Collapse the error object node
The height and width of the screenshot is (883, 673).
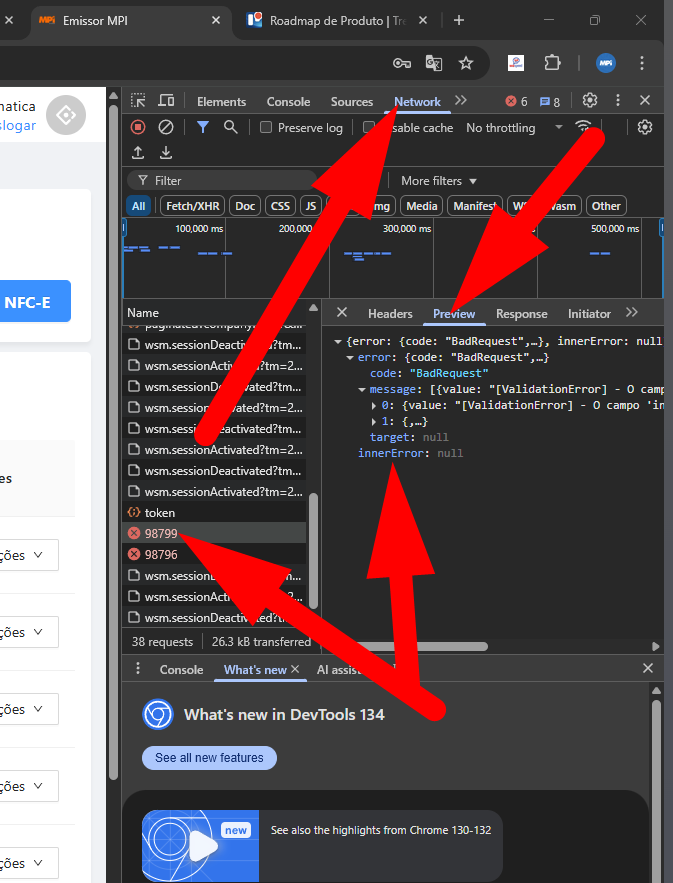click(350, 357)
